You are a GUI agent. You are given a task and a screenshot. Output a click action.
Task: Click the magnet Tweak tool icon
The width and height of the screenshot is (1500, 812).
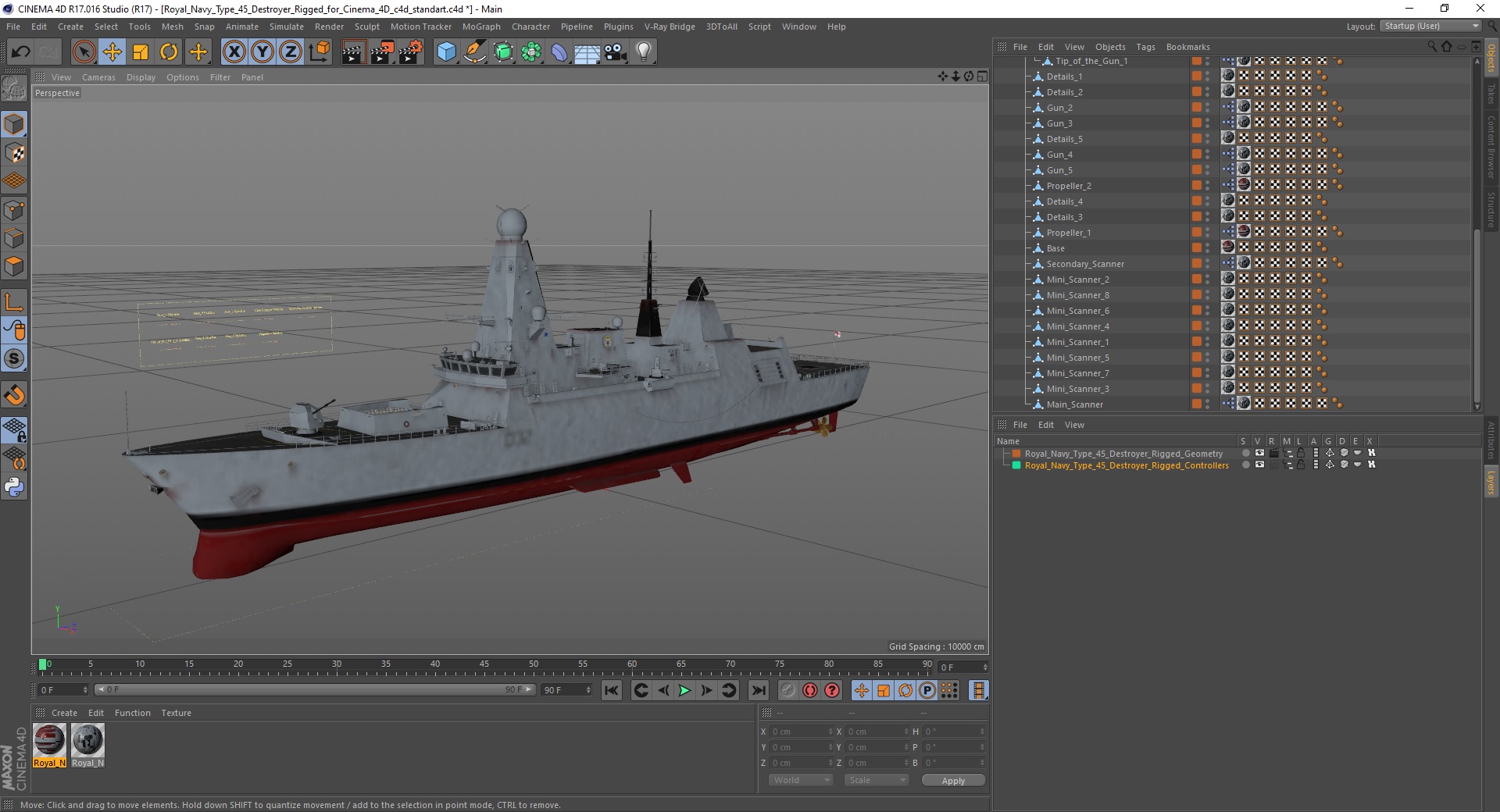coord(14,395)
